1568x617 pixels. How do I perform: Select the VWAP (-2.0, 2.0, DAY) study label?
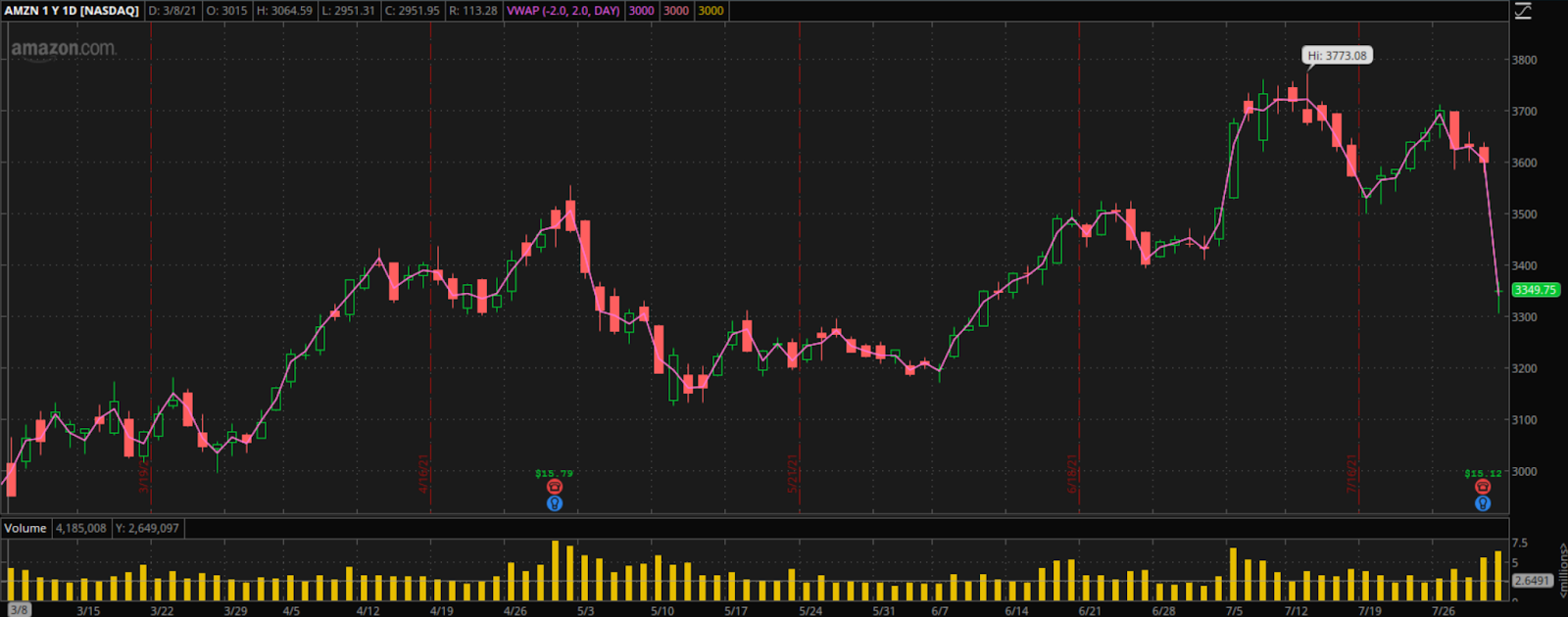pyautogui.click(x=563, y=11)
